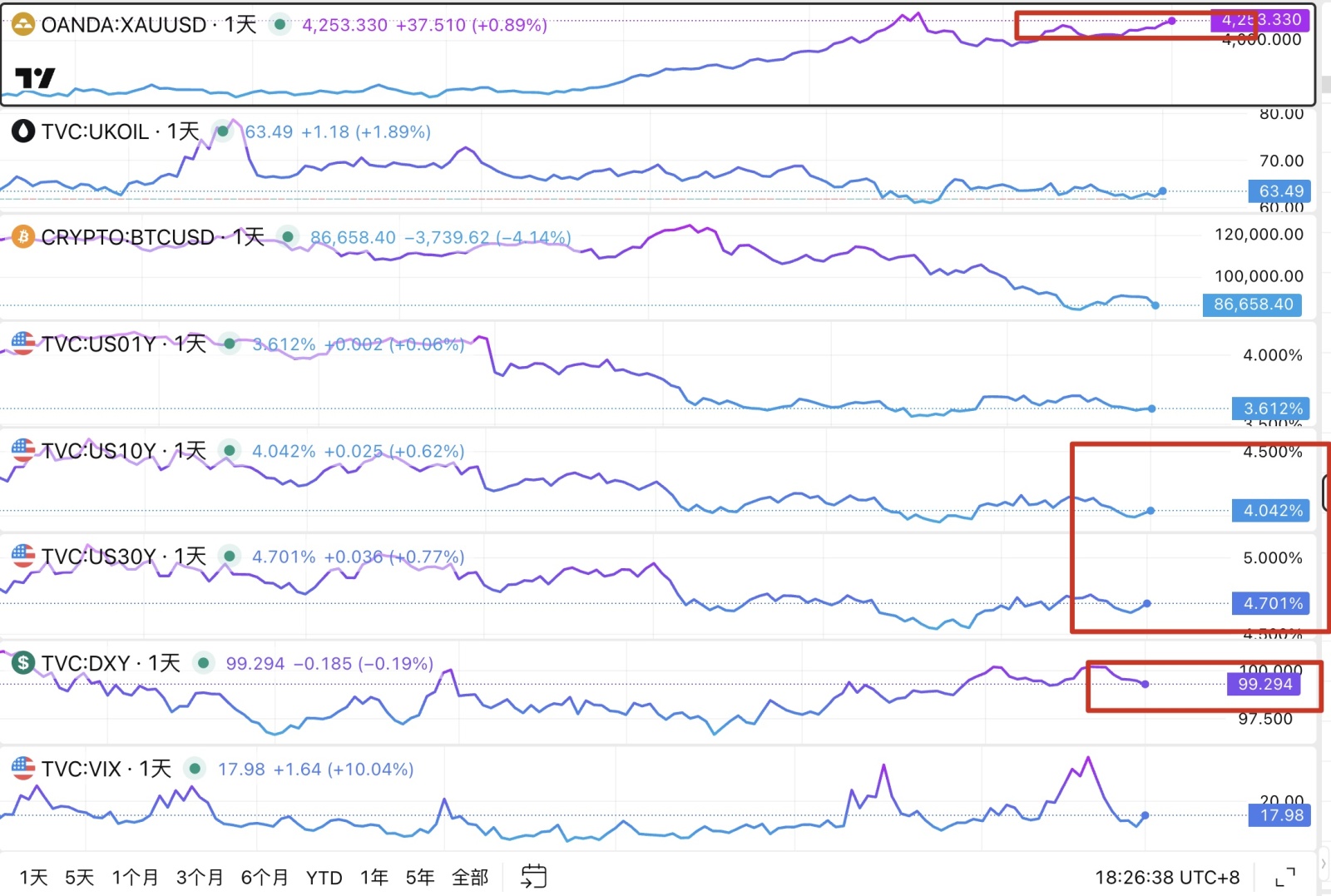Click the TradingView logo icon

pos(35,78)
